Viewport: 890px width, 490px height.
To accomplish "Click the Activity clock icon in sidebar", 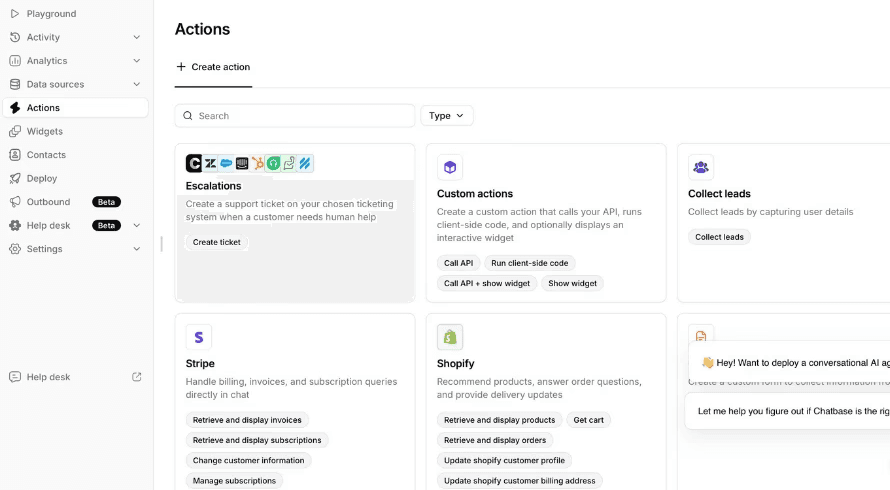I will point(15,37).
